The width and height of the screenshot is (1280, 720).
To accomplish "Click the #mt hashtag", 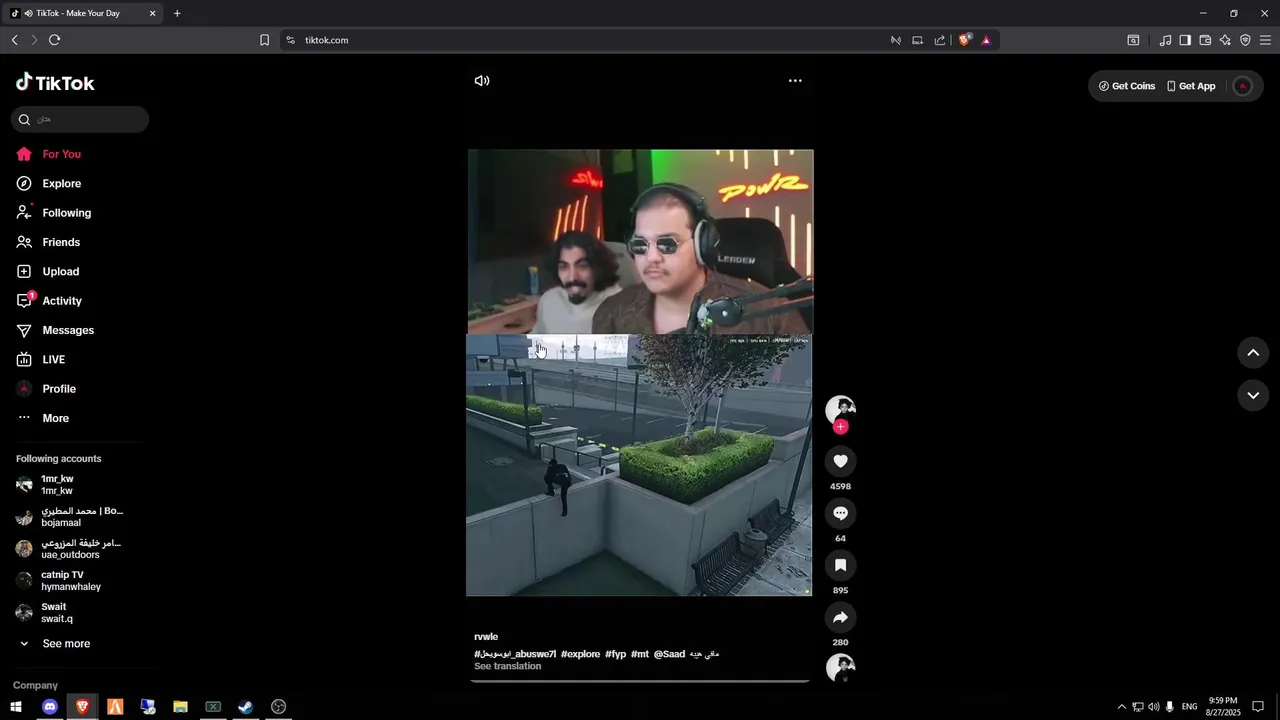I will pos(640,654).
